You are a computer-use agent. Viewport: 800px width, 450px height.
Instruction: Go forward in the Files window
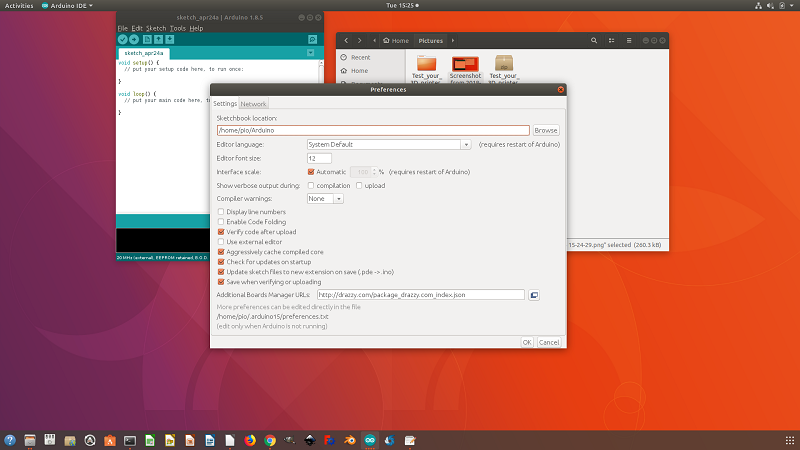pos(360,41)
